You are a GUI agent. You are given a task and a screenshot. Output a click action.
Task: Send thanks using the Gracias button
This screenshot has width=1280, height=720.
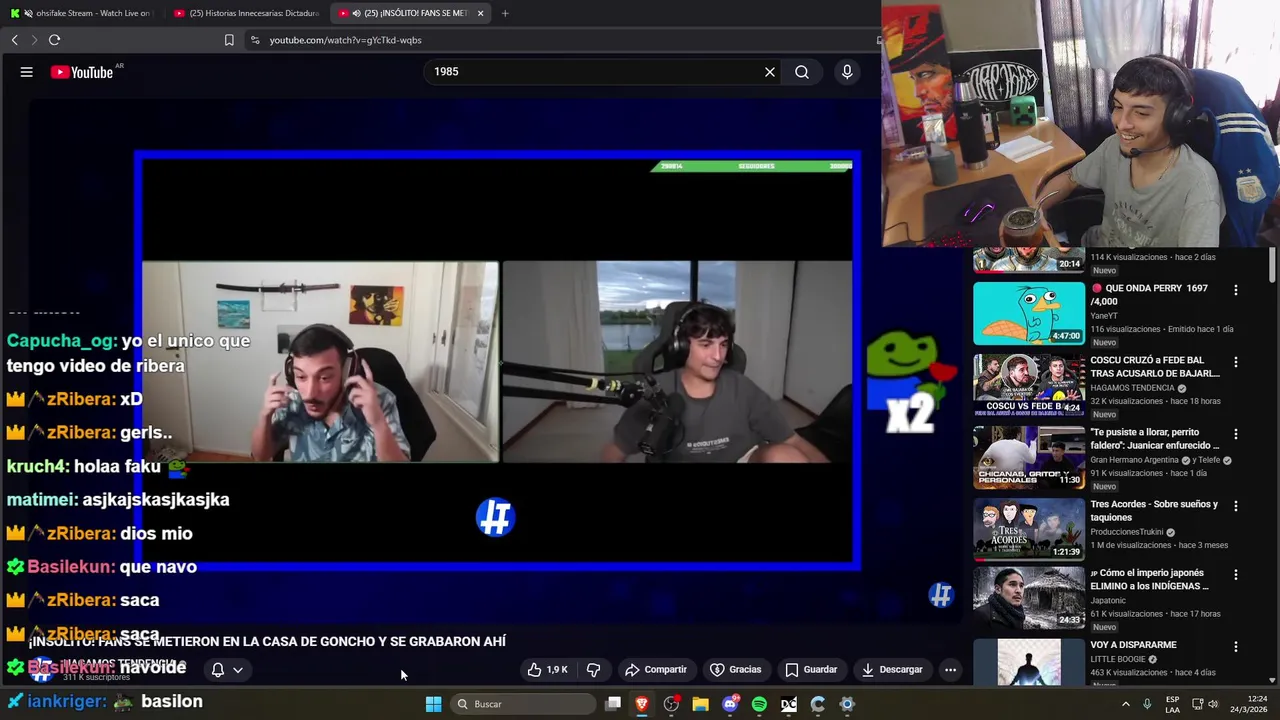tap(736, 670)
